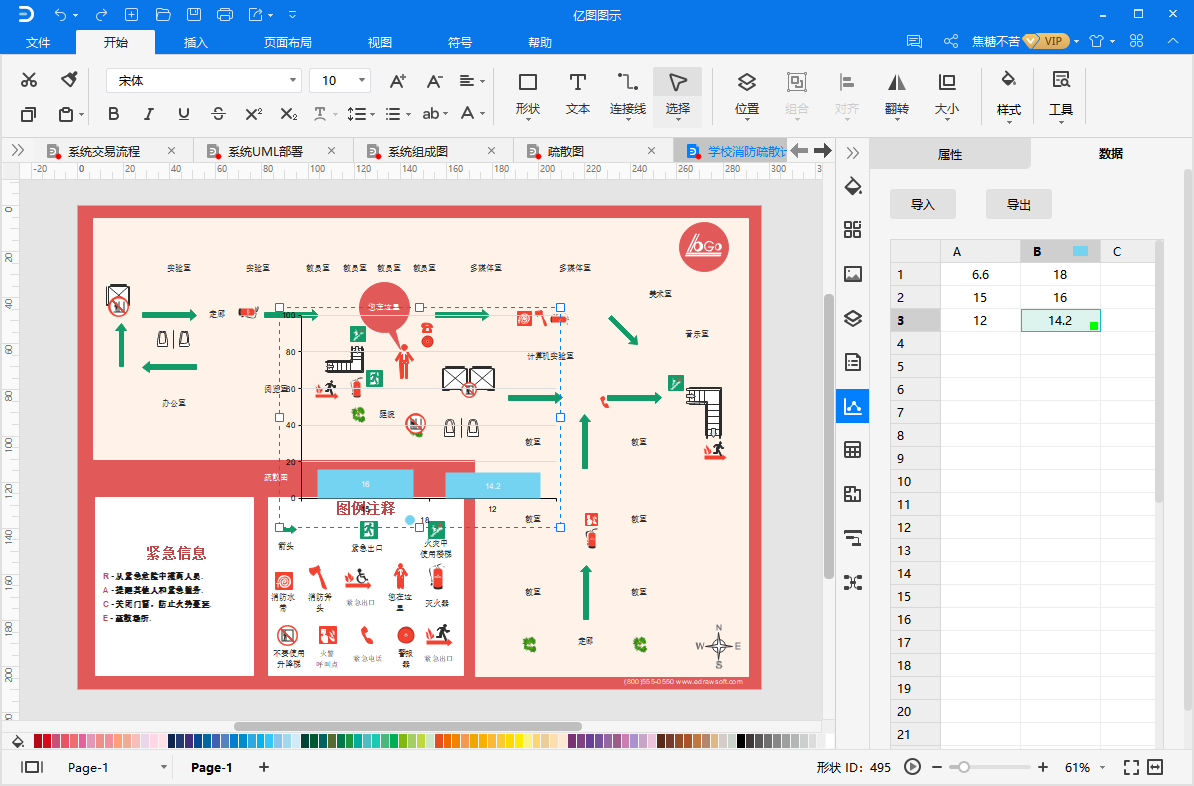Toggle underline formatting
The image size is (1194, 786).
(184, 114)
